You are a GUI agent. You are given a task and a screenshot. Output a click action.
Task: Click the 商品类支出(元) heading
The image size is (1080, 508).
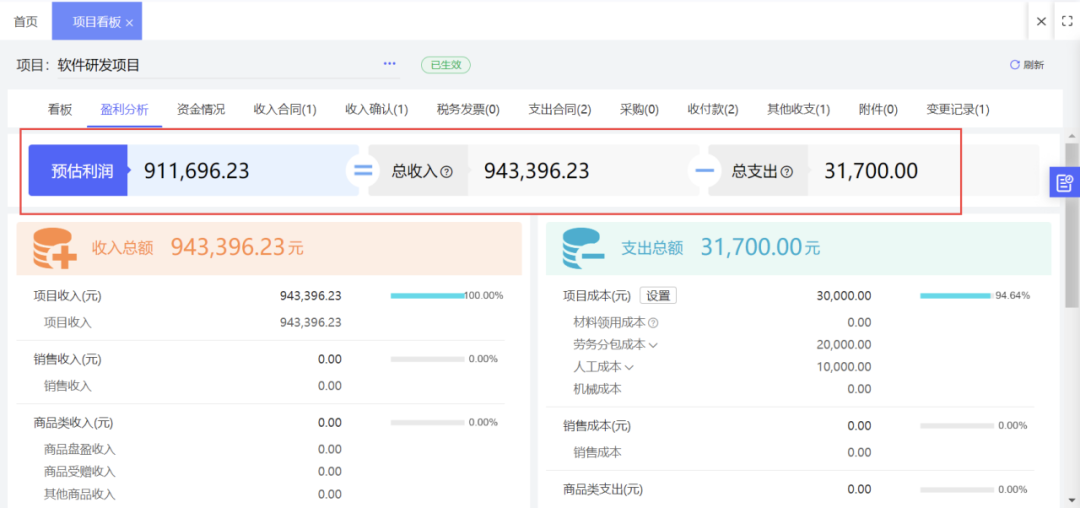coord(603,489)
